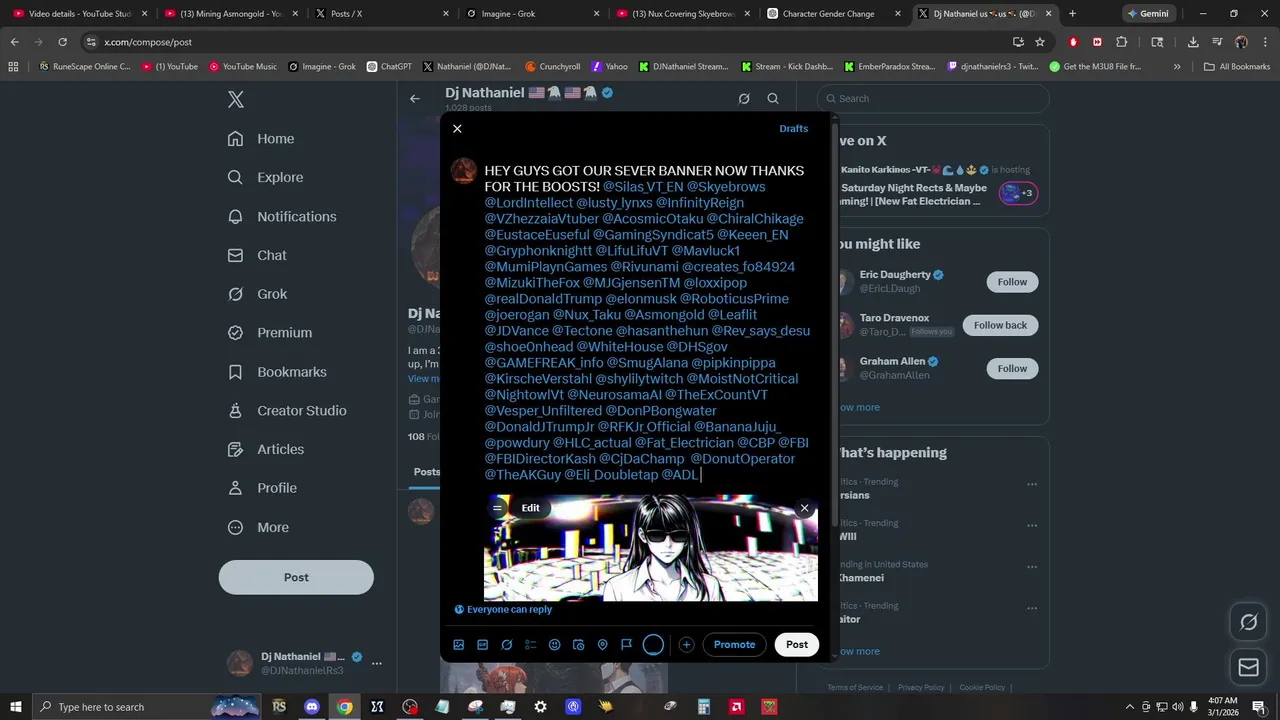Open Bookmarks in the sidebar
This screenshot has height=720, width=1280.
click(277, 372)
